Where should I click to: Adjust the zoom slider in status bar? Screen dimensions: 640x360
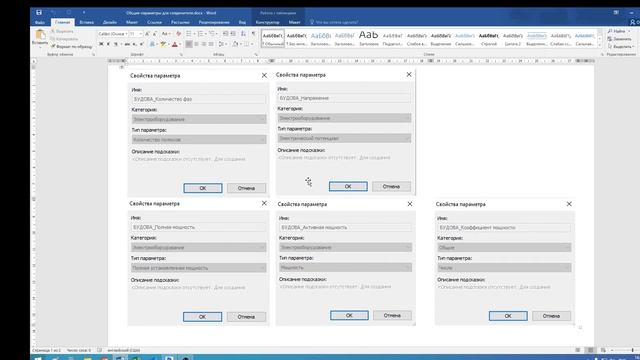pyautogui.click(x=632, y=350)
